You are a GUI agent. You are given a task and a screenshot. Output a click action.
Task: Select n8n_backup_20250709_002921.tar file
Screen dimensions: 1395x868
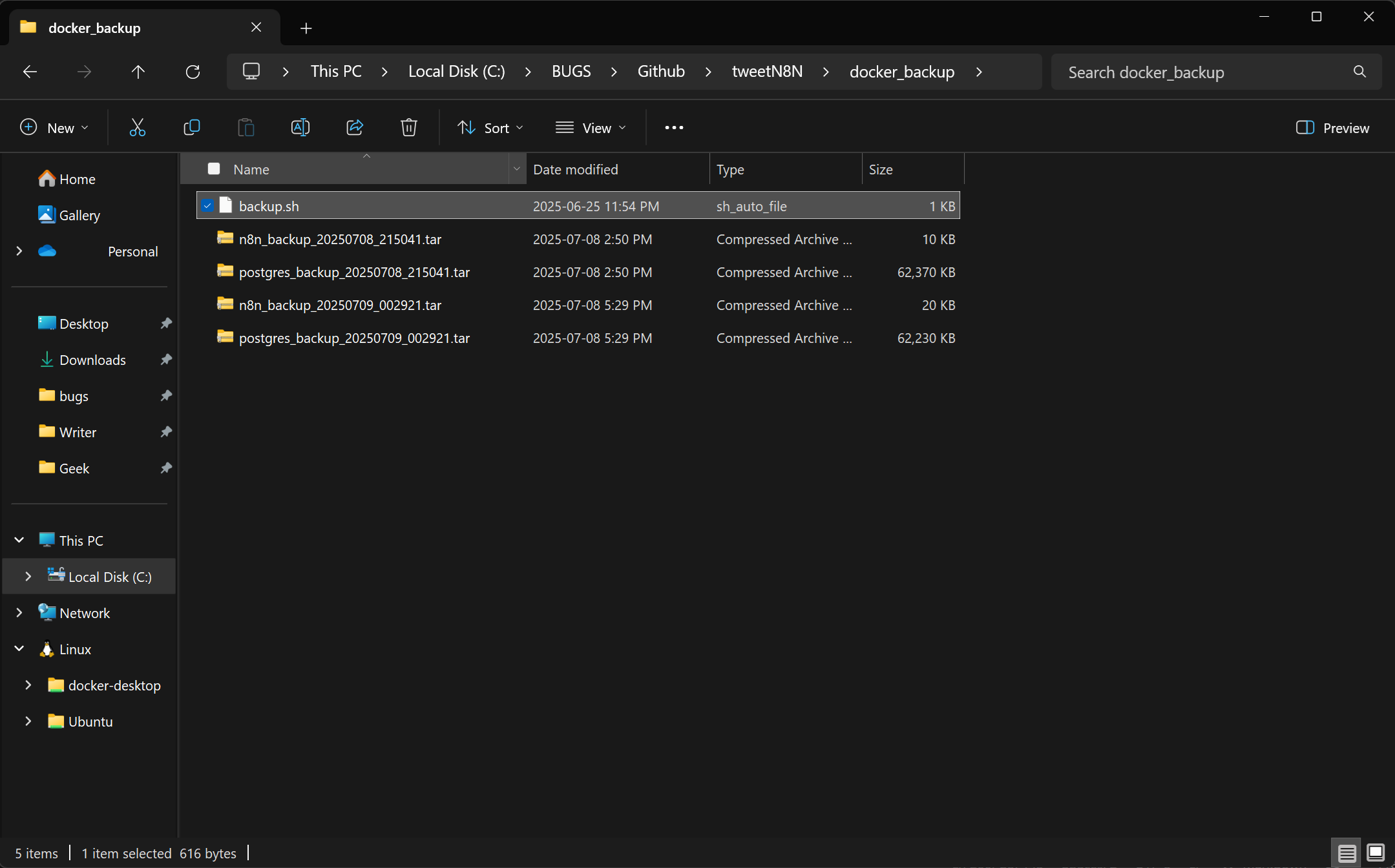(578, 305)
